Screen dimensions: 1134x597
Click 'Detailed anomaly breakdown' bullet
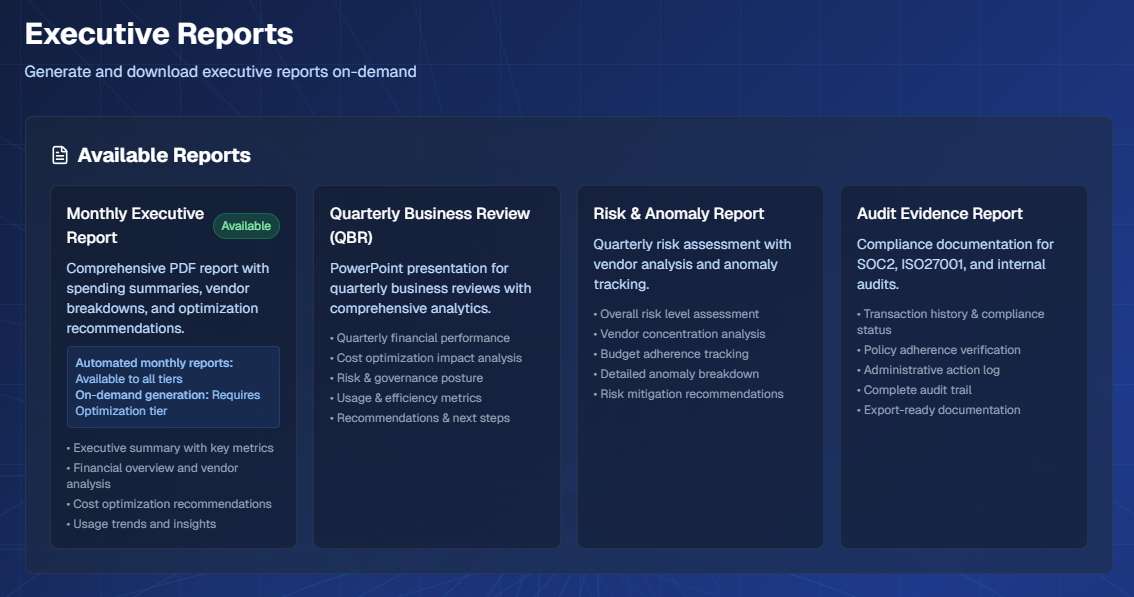[676, 374]
